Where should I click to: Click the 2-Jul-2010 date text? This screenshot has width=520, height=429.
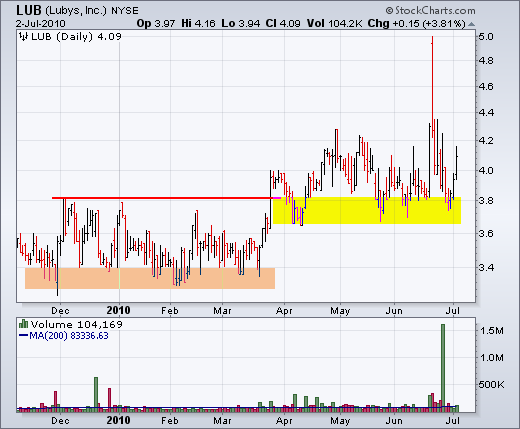(x=41, y=24)
